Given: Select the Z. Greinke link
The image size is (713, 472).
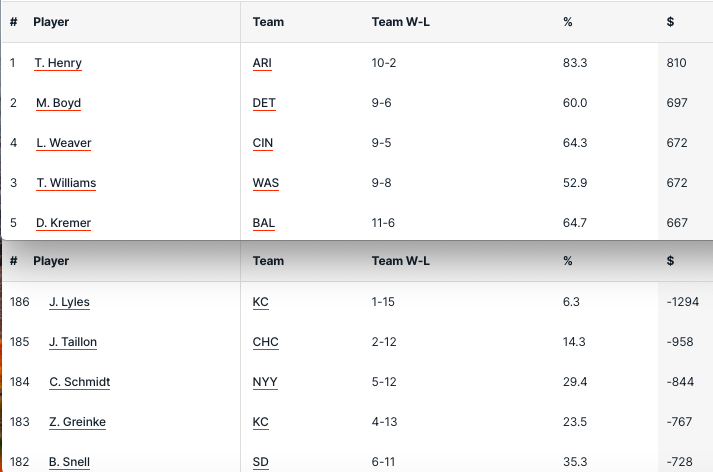Looking at the screenshot, I should [x=77, y=422].
